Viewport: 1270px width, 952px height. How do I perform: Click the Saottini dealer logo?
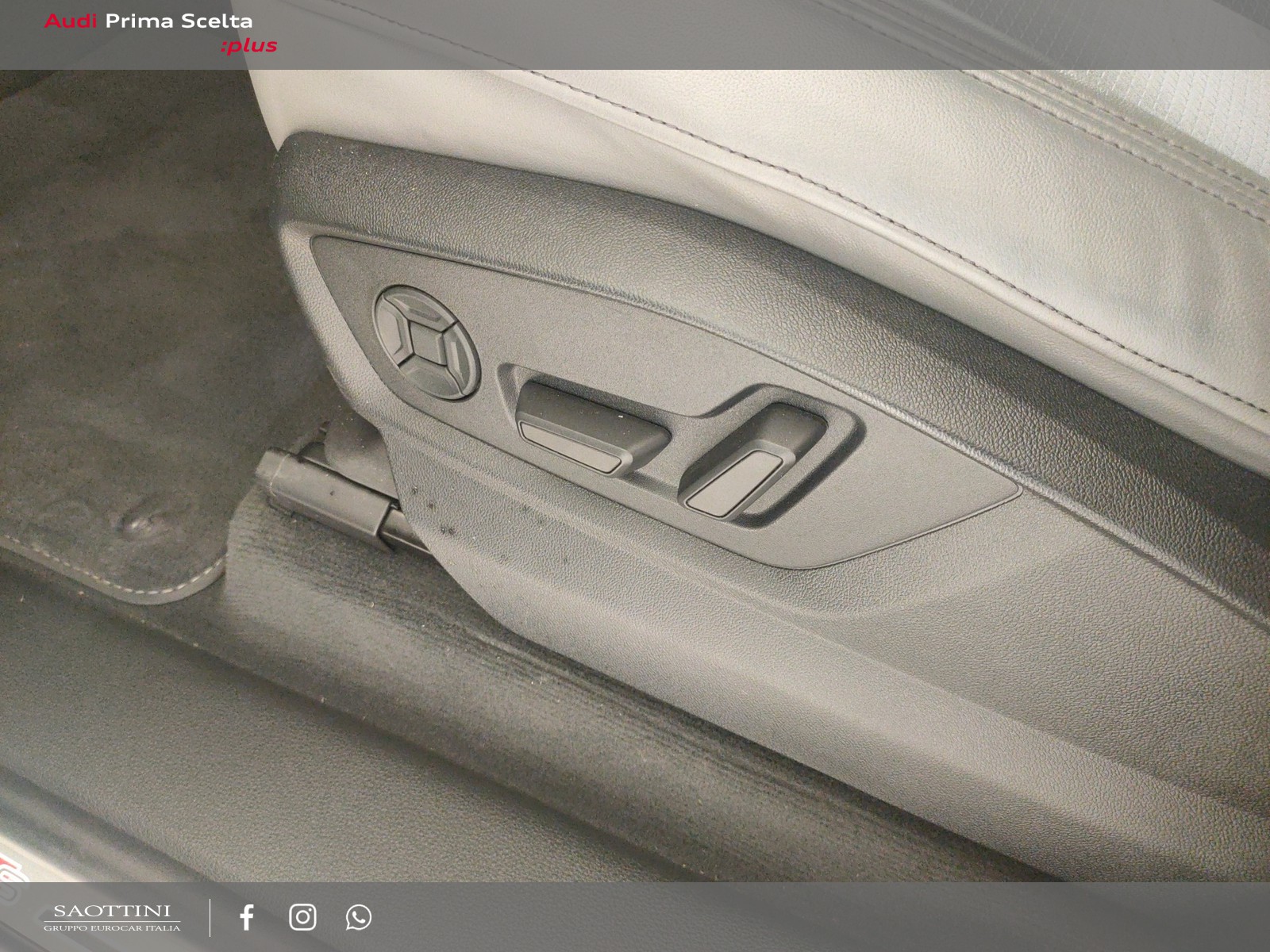pos(112,918)
